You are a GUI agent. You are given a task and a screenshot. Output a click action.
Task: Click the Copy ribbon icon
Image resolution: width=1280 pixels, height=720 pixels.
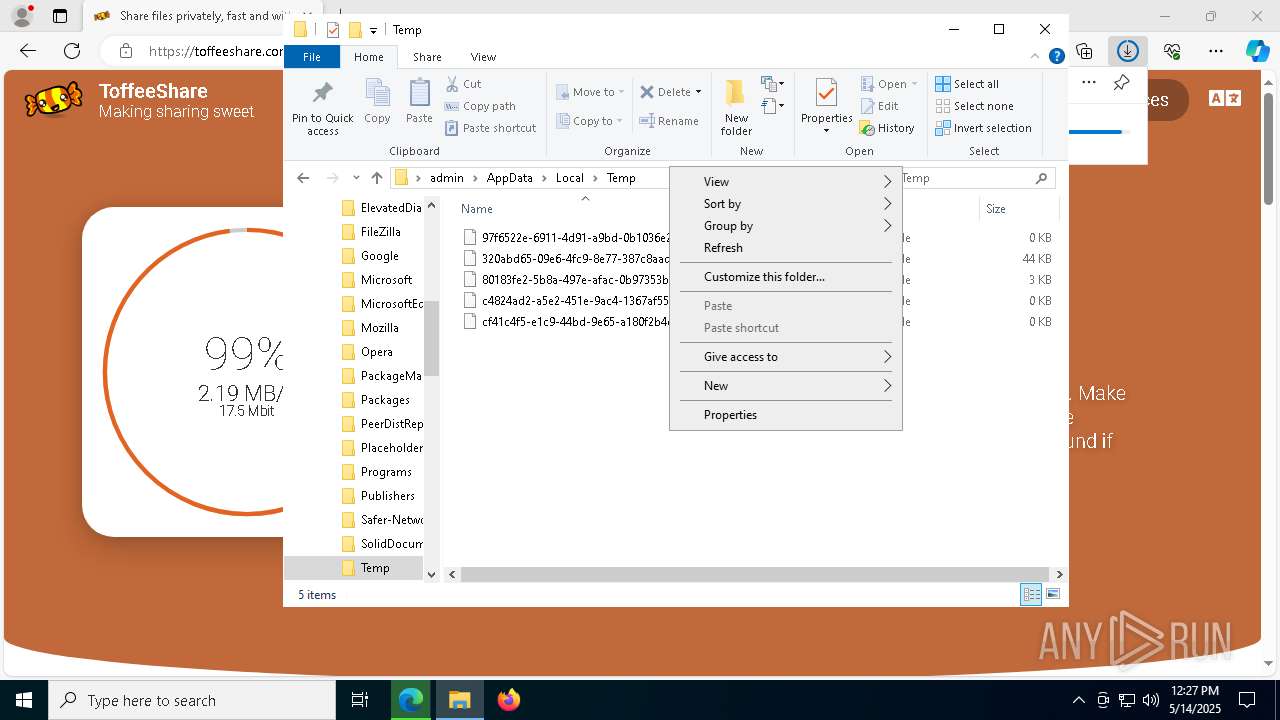pyautogui.click(x=377, y=93)
